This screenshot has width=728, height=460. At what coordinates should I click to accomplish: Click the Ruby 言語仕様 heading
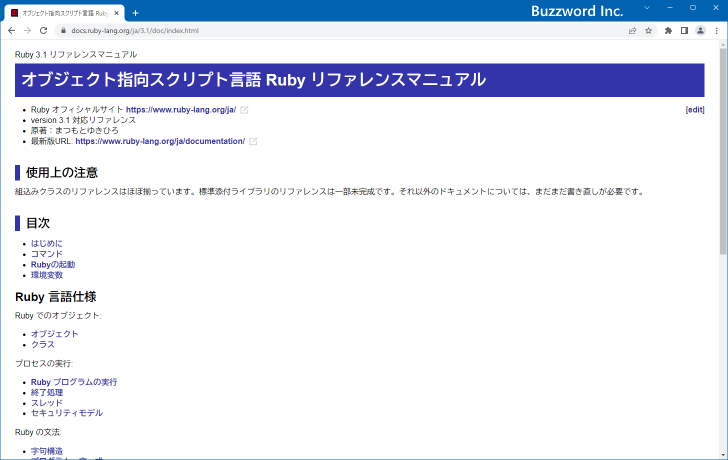click(x=56, y=297)
